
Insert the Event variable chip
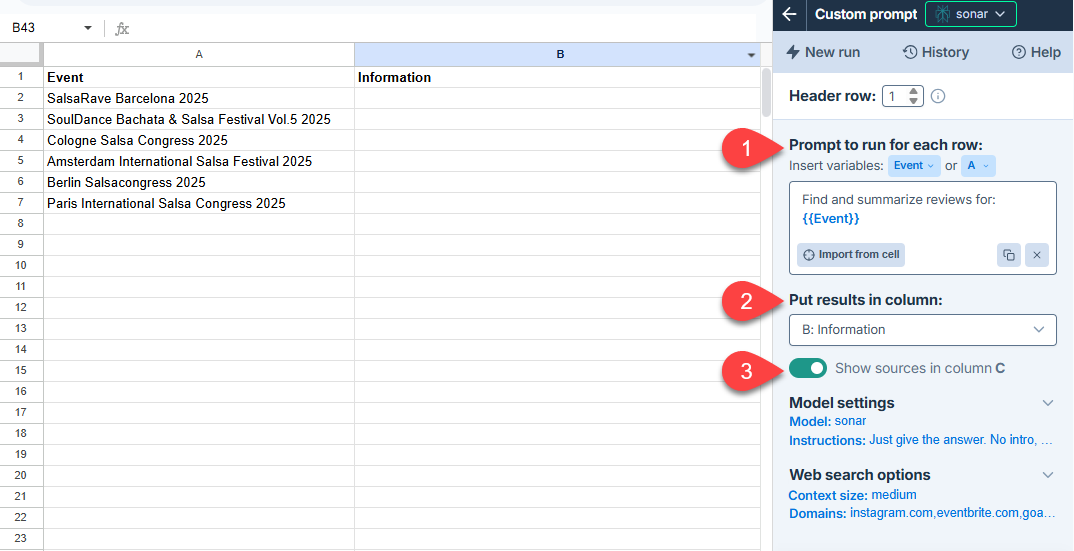click(x=914, y=166)
